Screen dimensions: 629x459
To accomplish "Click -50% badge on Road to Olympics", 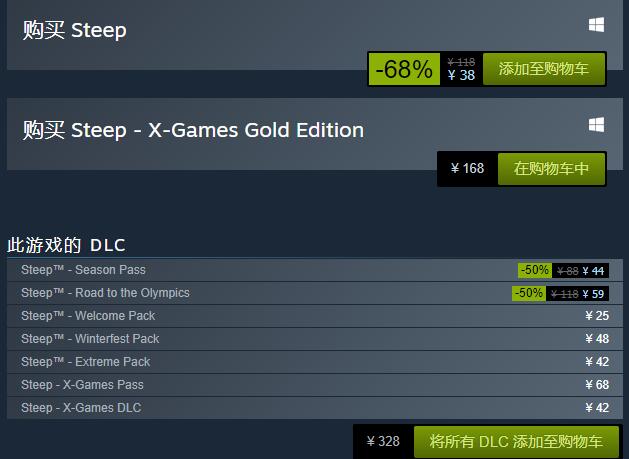I will pyautogui.click(x=528, y=293).
